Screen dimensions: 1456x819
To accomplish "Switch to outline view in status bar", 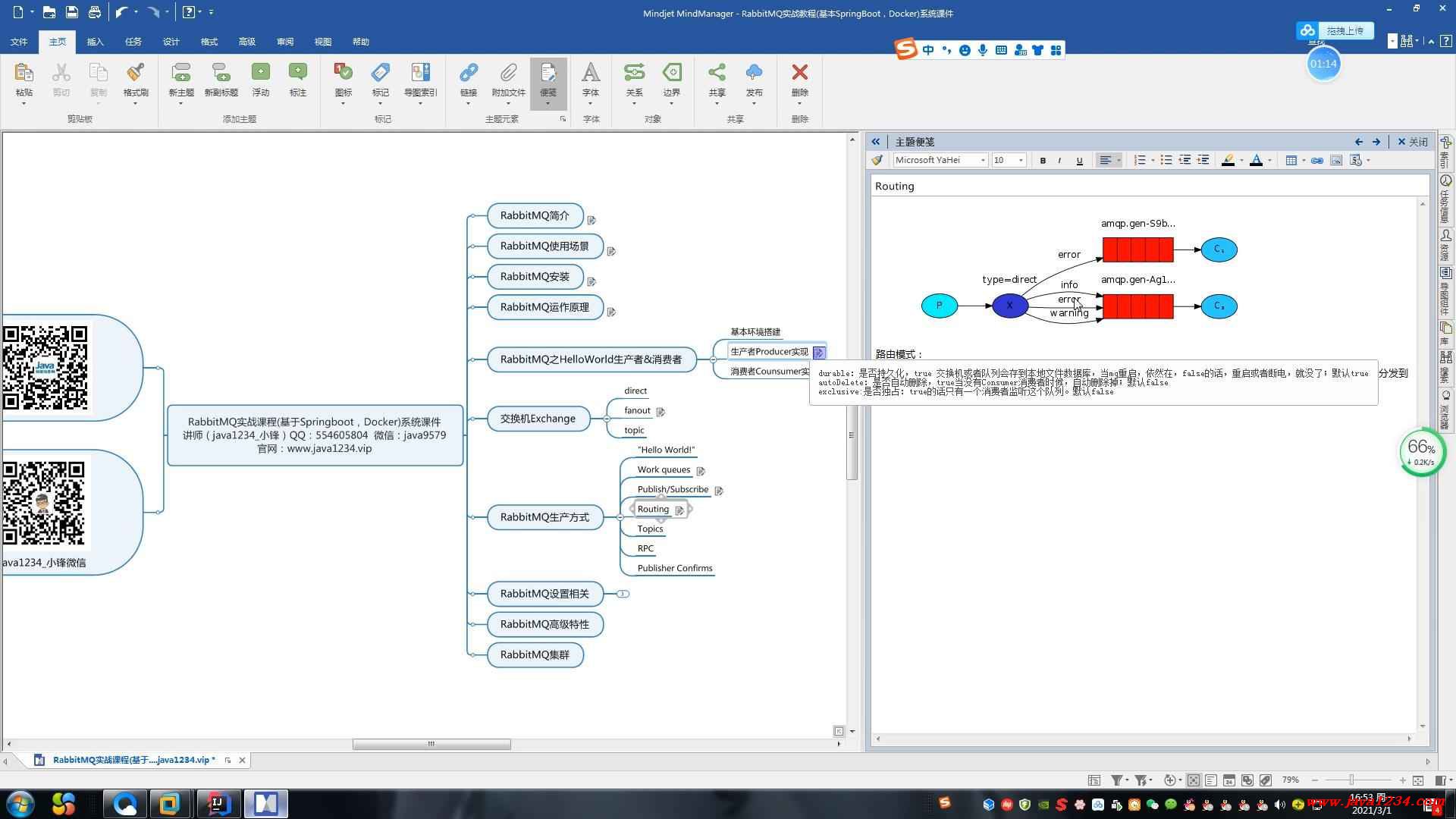I will pyautogui.click(x=1211, y=780).
